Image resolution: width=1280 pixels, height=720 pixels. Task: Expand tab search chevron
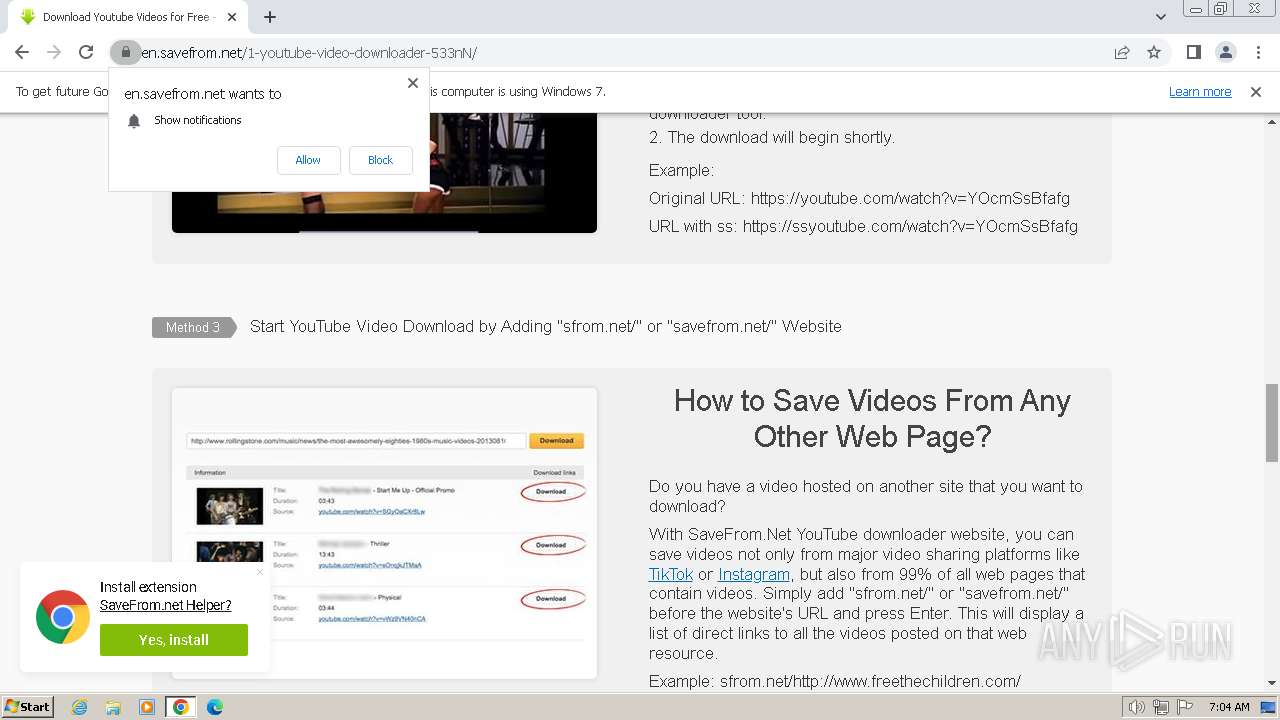coord(1160,17)
